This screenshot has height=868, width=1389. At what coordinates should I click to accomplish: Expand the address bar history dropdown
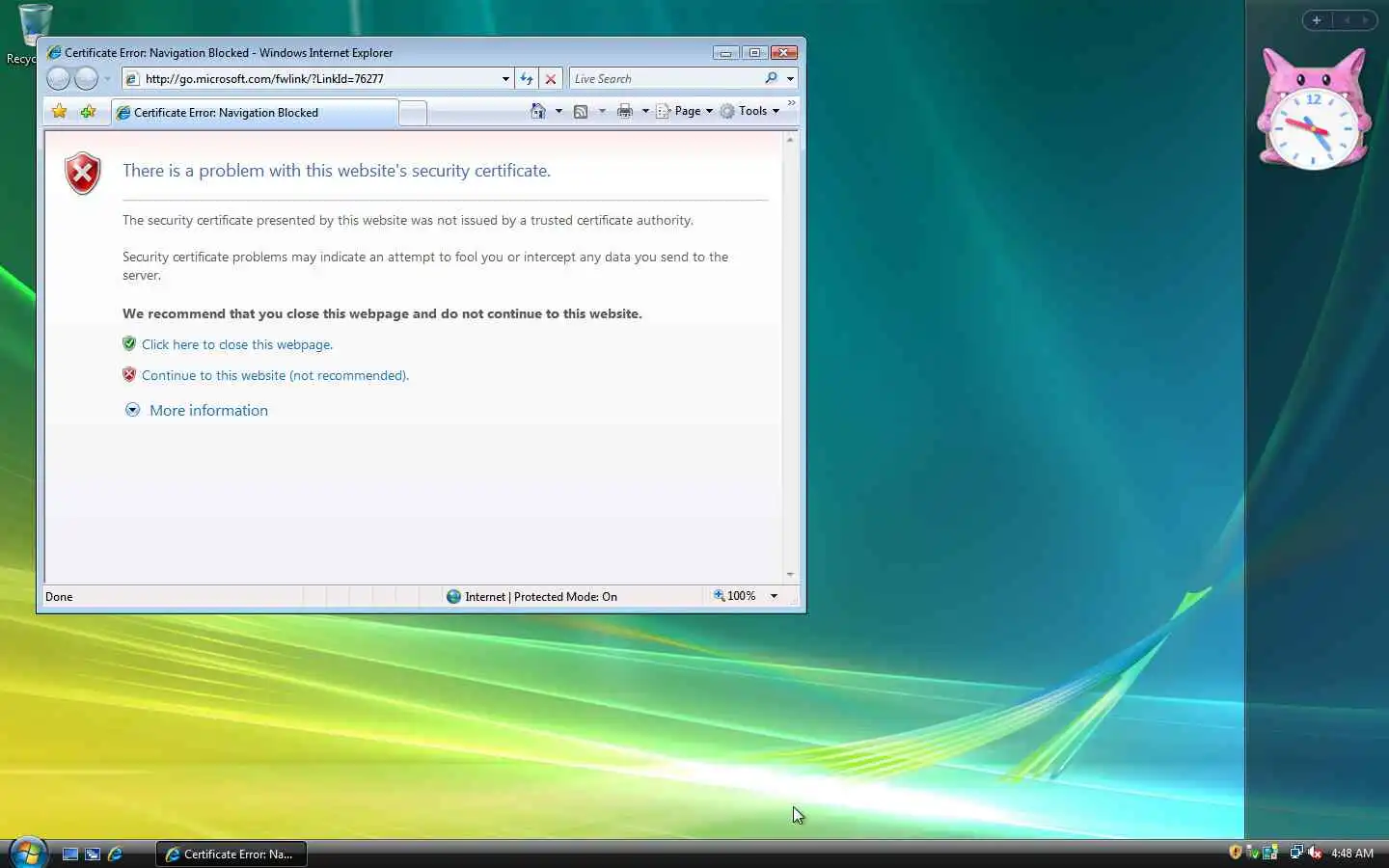(x=505, y=79)
